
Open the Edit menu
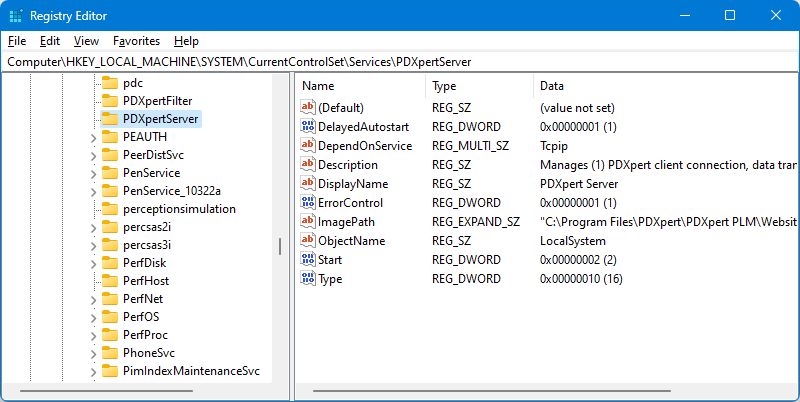[50, 41]
